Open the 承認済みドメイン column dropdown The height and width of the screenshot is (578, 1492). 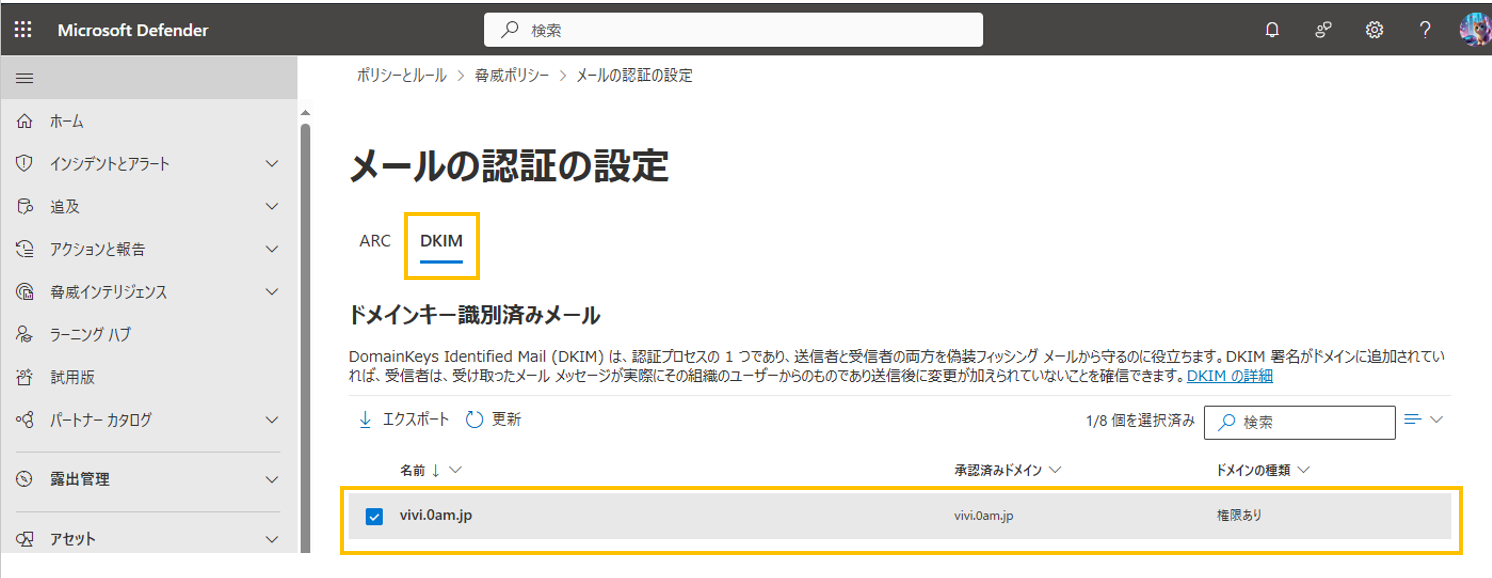pos(1055,470)
